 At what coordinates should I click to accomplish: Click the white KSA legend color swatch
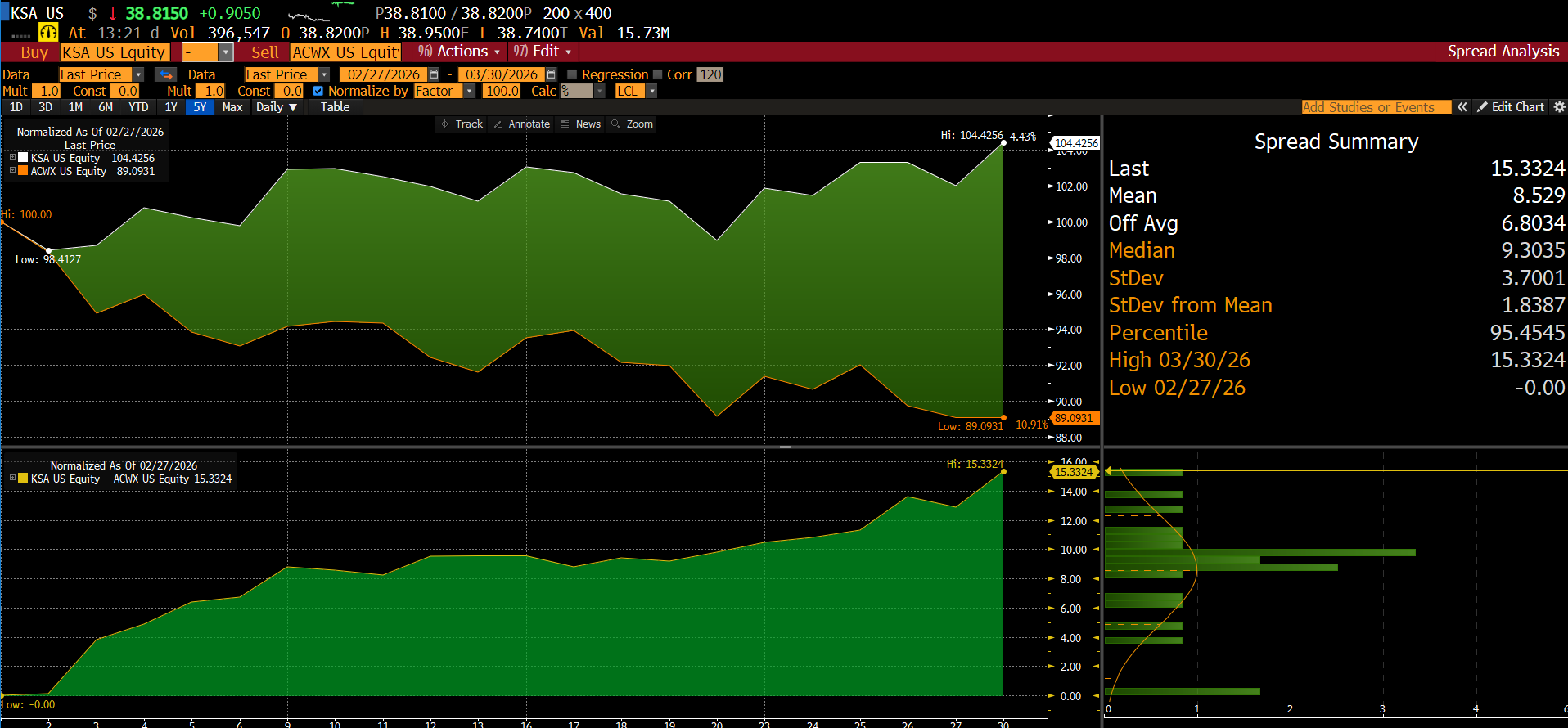click(23, 157)
